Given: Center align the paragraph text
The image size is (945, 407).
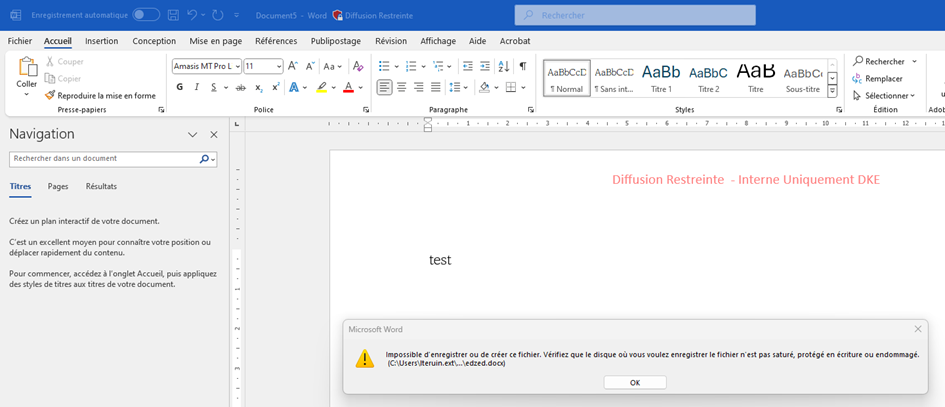Looking at the screenshot, I should [x=402, y=88].
